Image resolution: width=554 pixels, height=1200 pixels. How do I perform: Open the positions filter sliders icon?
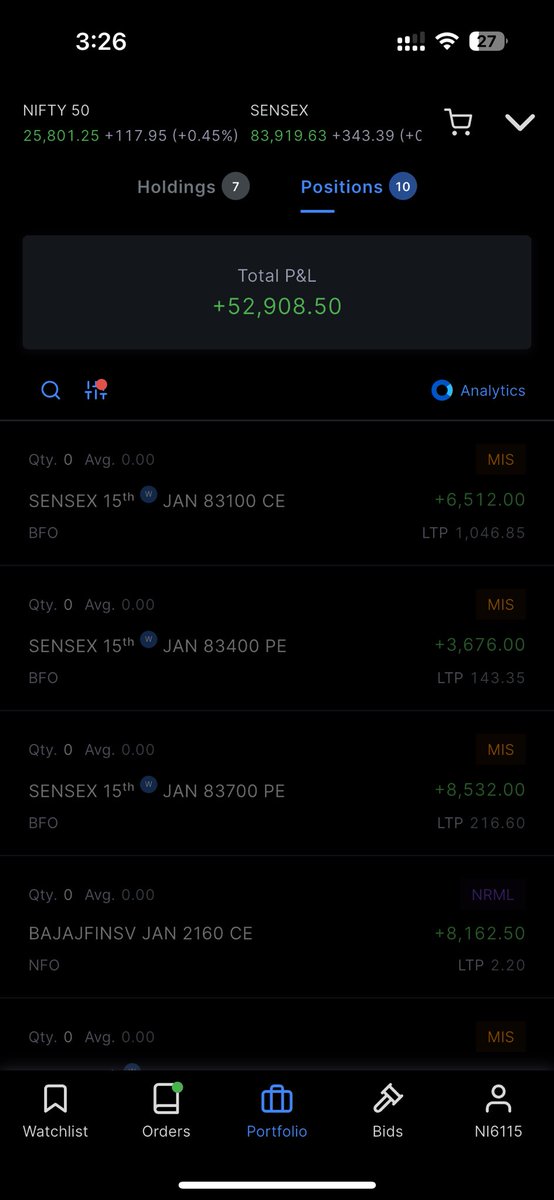click(96, 390)
